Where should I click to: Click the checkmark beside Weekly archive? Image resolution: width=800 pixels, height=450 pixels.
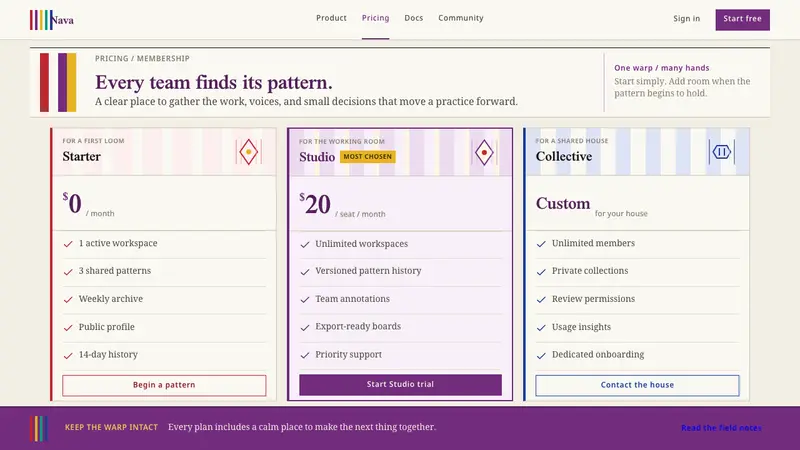[x=68, y=299]
